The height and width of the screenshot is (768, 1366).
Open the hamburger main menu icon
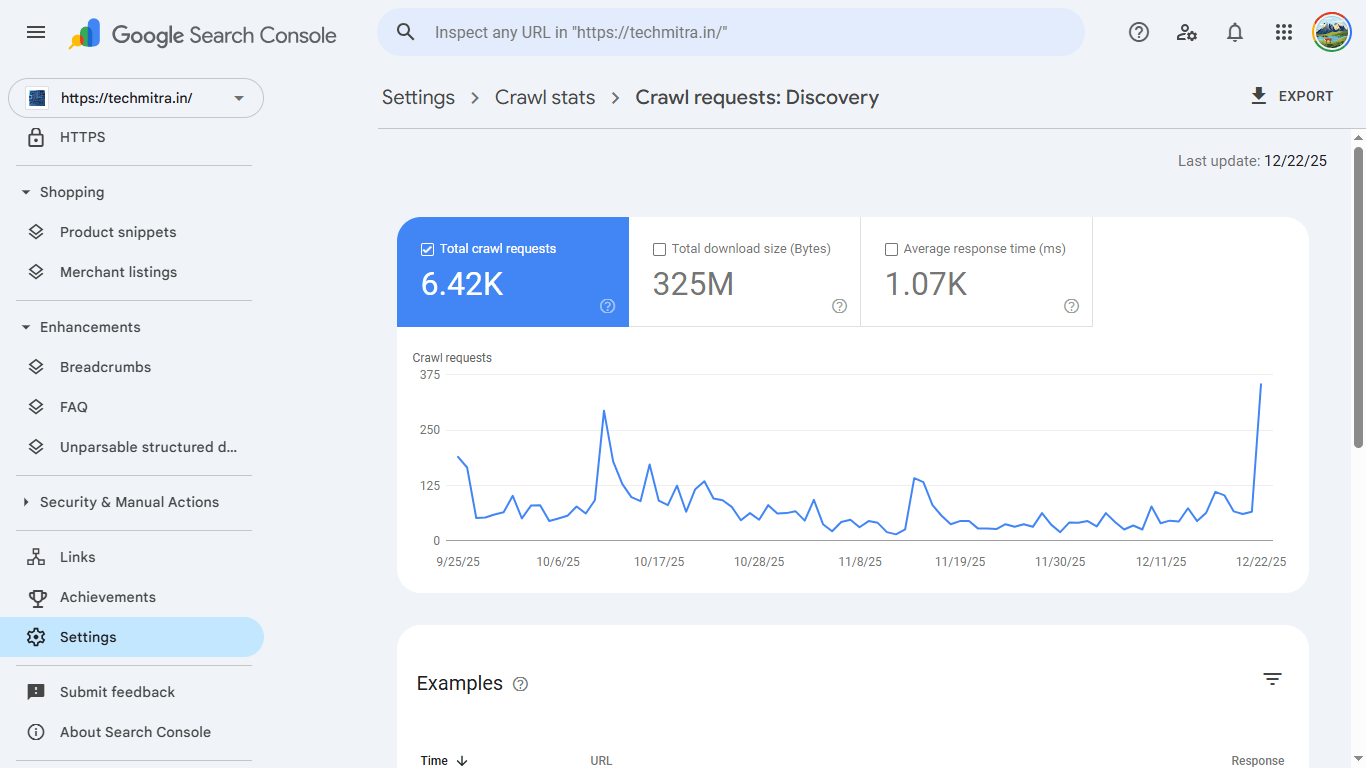[x=36, y=32]
